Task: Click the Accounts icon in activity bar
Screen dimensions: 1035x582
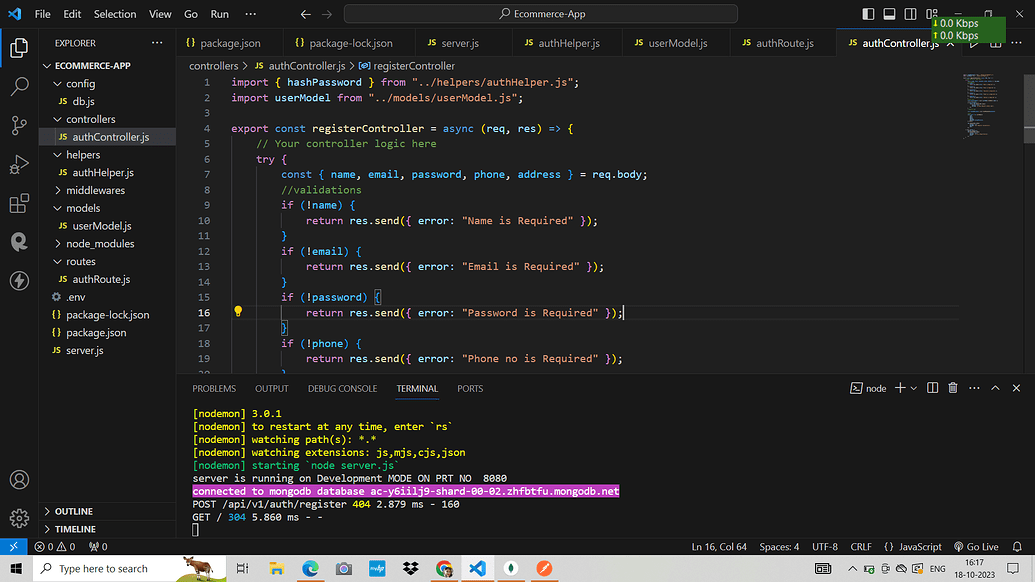Action: pos(19,481)
